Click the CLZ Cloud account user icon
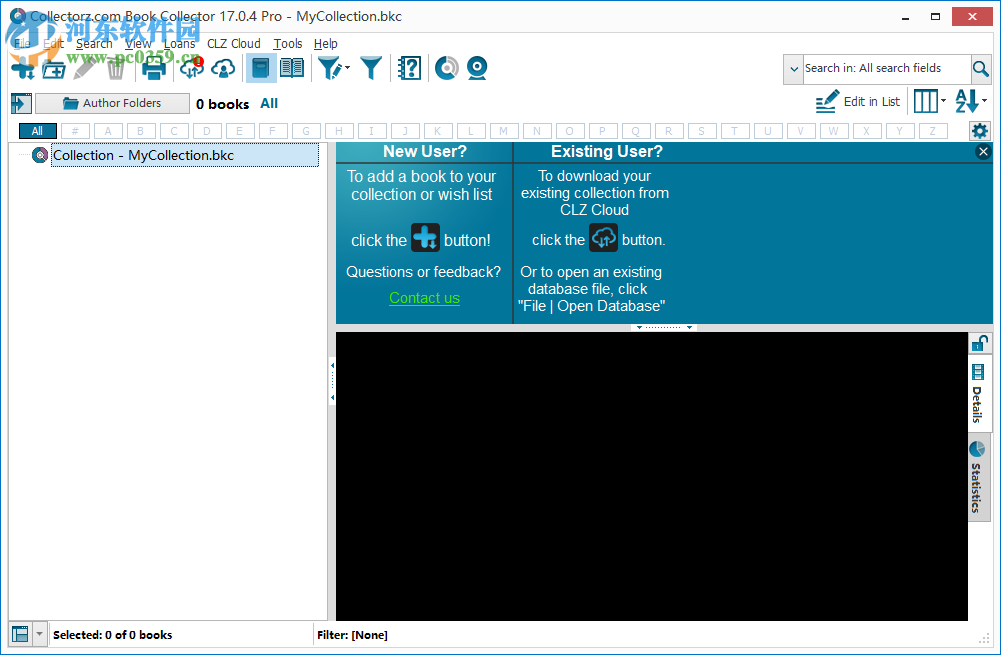Screen dimensions: 1001x655 [223, 68]
